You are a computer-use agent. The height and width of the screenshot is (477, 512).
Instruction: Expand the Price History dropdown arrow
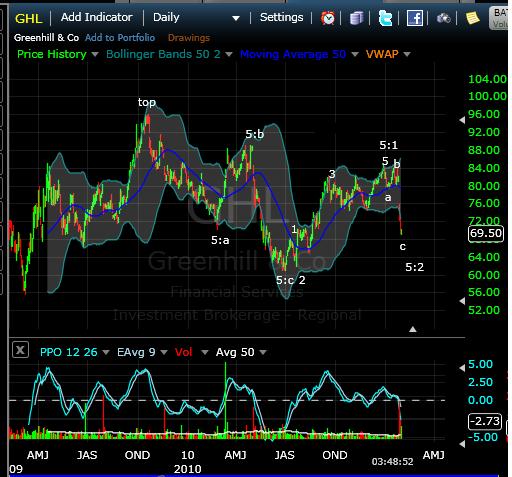pos(95,54)
